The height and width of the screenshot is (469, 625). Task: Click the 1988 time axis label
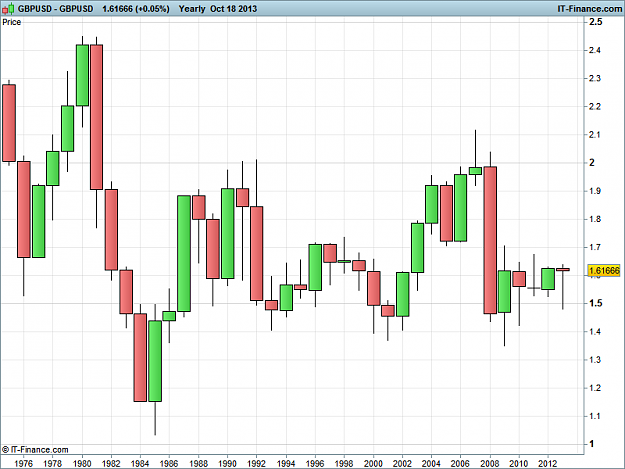(199, 463)
